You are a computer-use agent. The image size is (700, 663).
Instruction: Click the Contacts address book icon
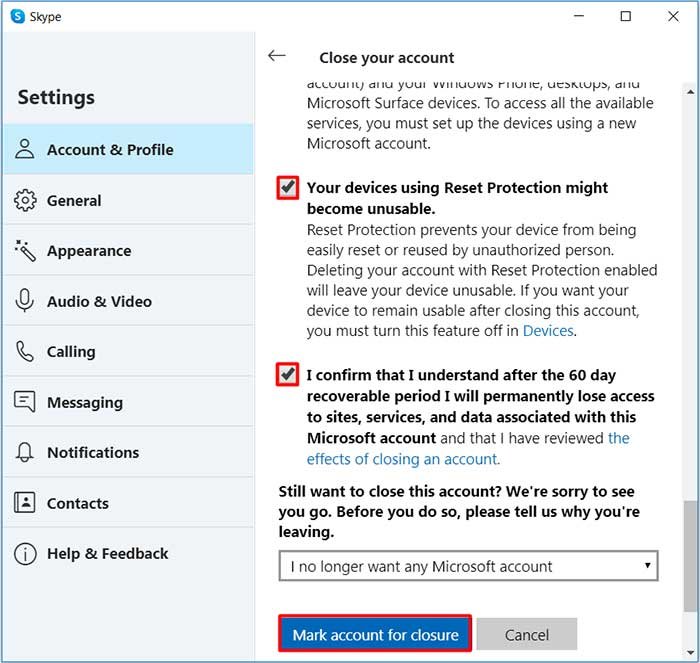click(25, 503)
